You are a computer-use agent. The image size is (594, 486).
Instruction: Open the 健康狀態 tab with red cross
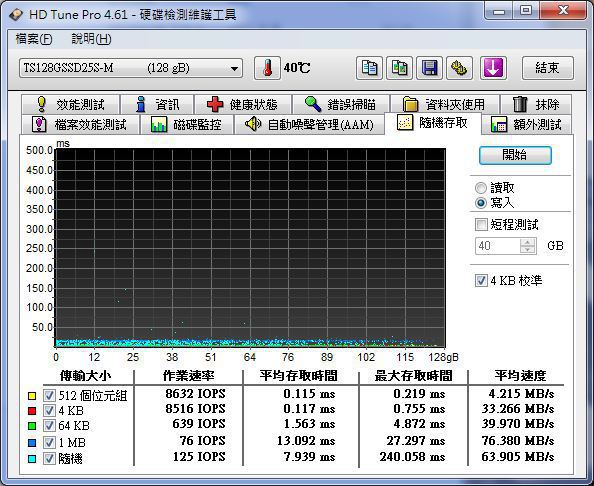[x=242, y=104]
